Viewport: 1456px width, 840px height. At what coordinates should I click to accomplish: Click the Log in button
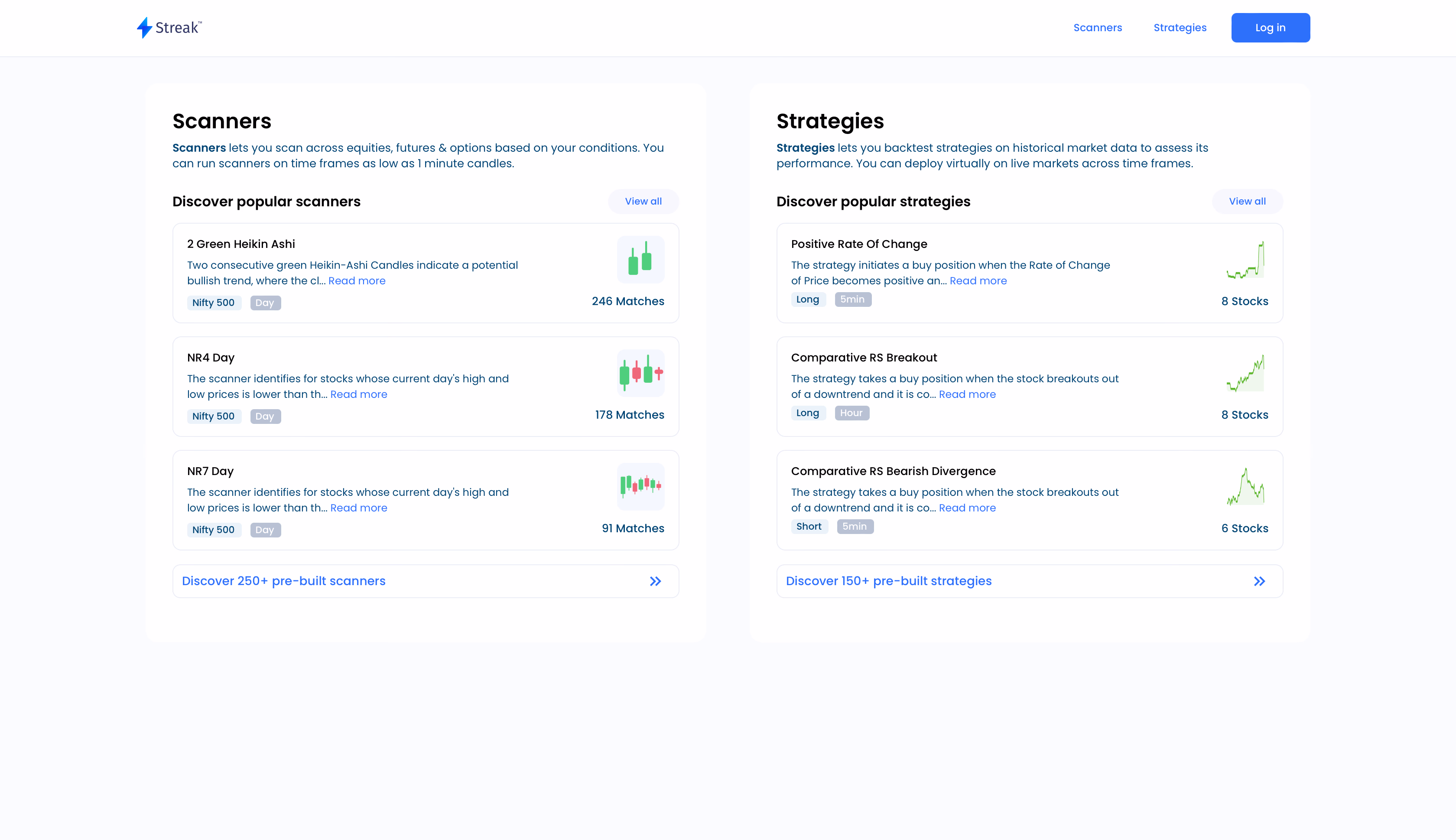pos(1271,27)
